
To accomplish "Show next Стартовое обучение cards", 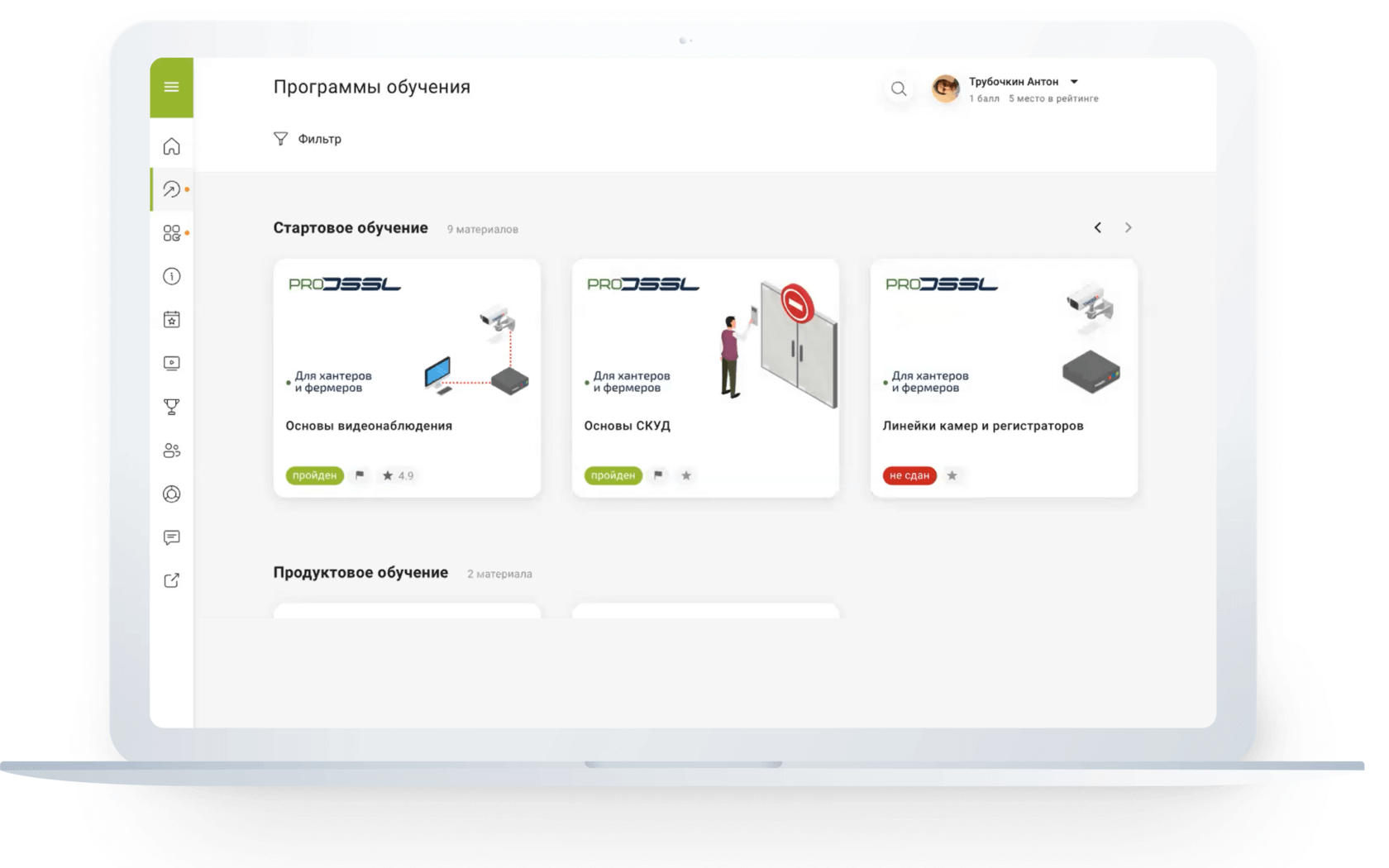I will (1128, 227).
